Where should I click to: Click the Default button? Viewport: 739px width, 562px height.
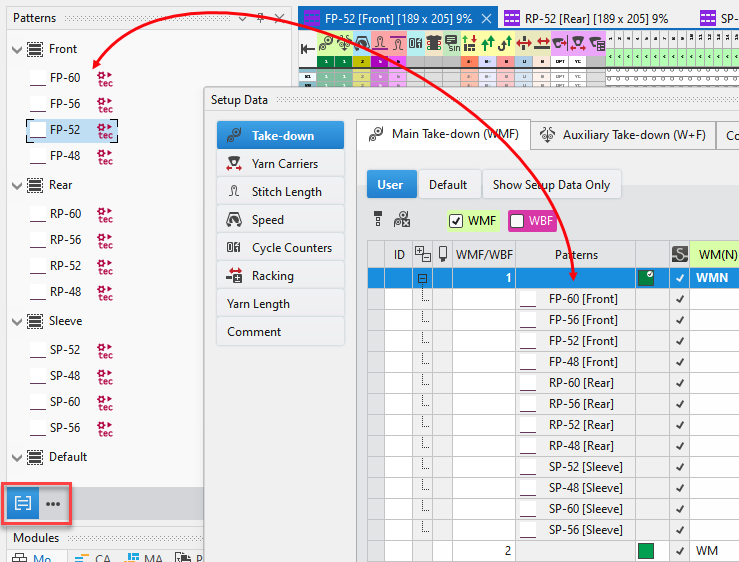(x=447, y=184)
